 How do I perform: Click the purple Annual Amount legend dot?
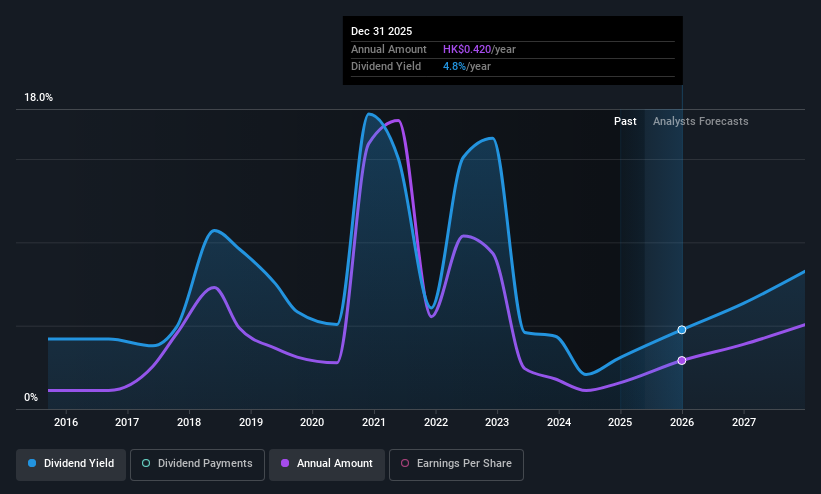pos(285,463)
